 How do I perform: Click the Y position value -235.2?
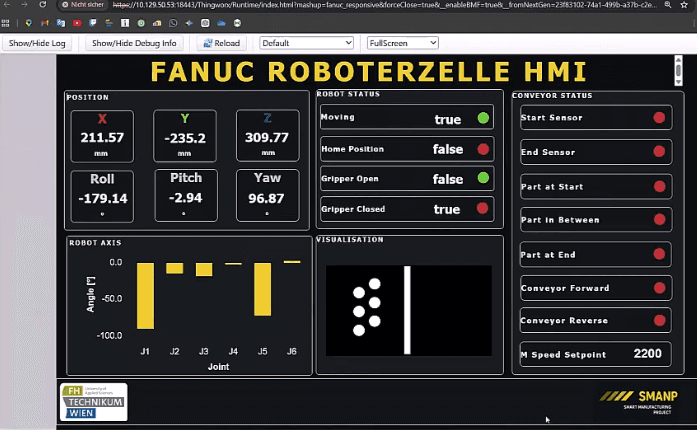185,138
